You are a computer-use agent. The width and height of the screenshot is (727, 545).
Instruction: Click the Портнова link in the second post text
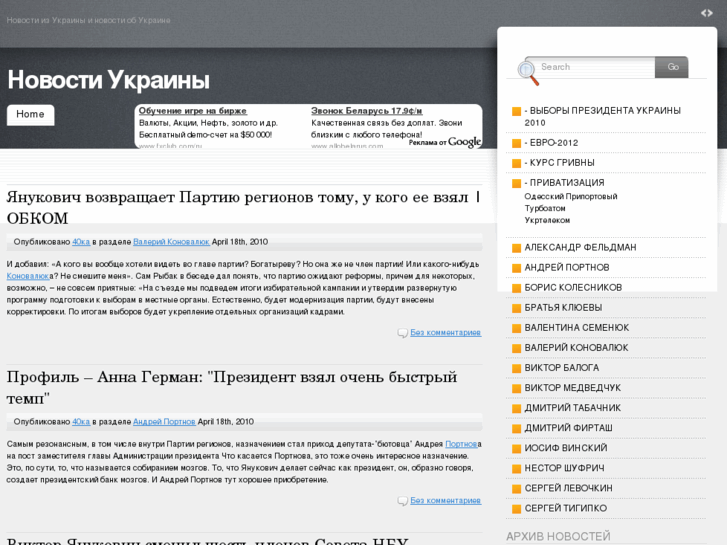click(461, 444)
